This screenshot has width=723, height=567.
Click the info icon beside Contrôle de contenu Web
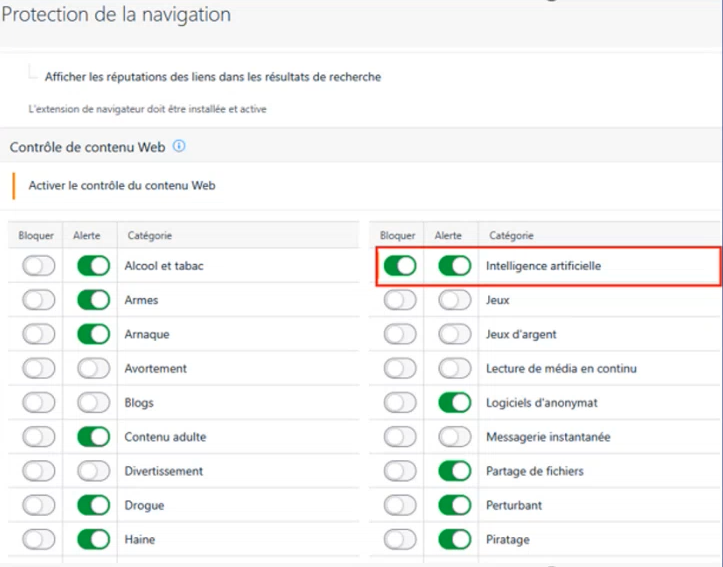coord(179,146)
